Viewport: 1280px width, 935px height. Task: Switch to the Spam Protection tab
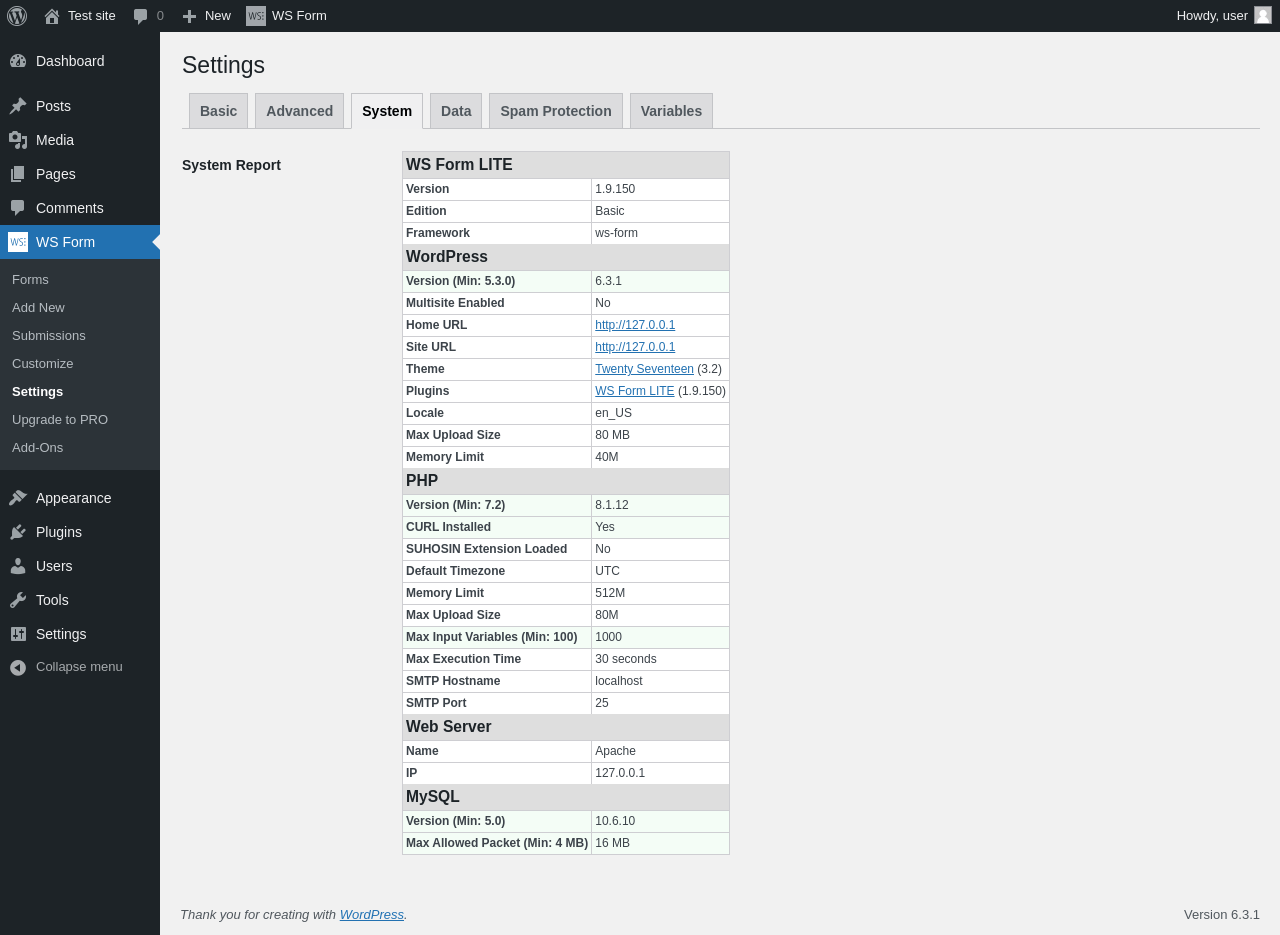click(555, 111)
